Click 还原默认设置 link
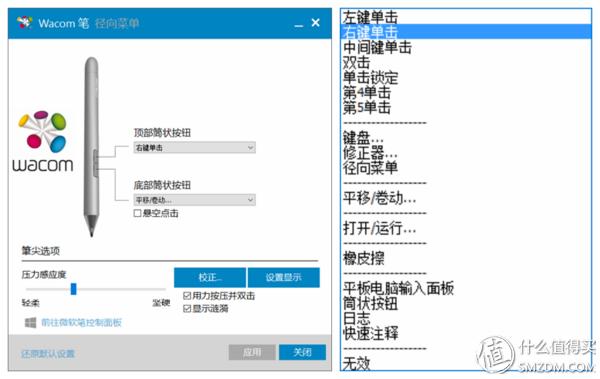 tap(48, 354)
